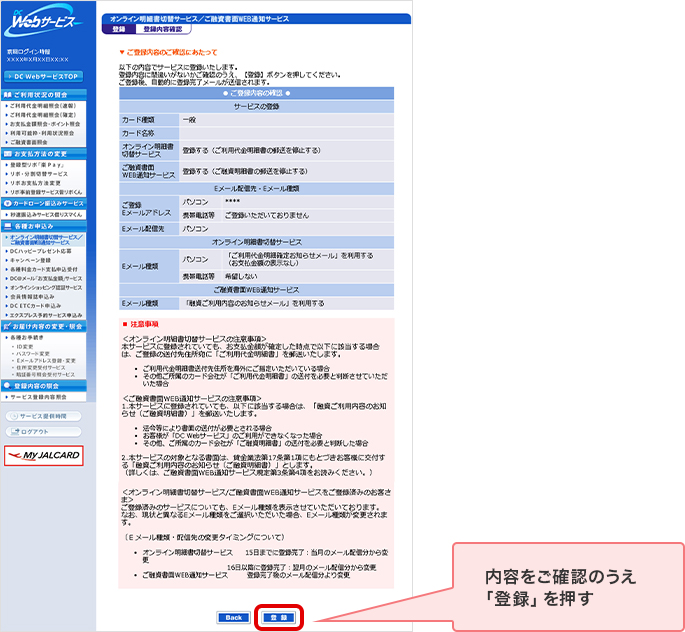Screen dimensions: 685x632
Task: Open 利用可能枠・利用状況照会 link
Action: point(42,133)
